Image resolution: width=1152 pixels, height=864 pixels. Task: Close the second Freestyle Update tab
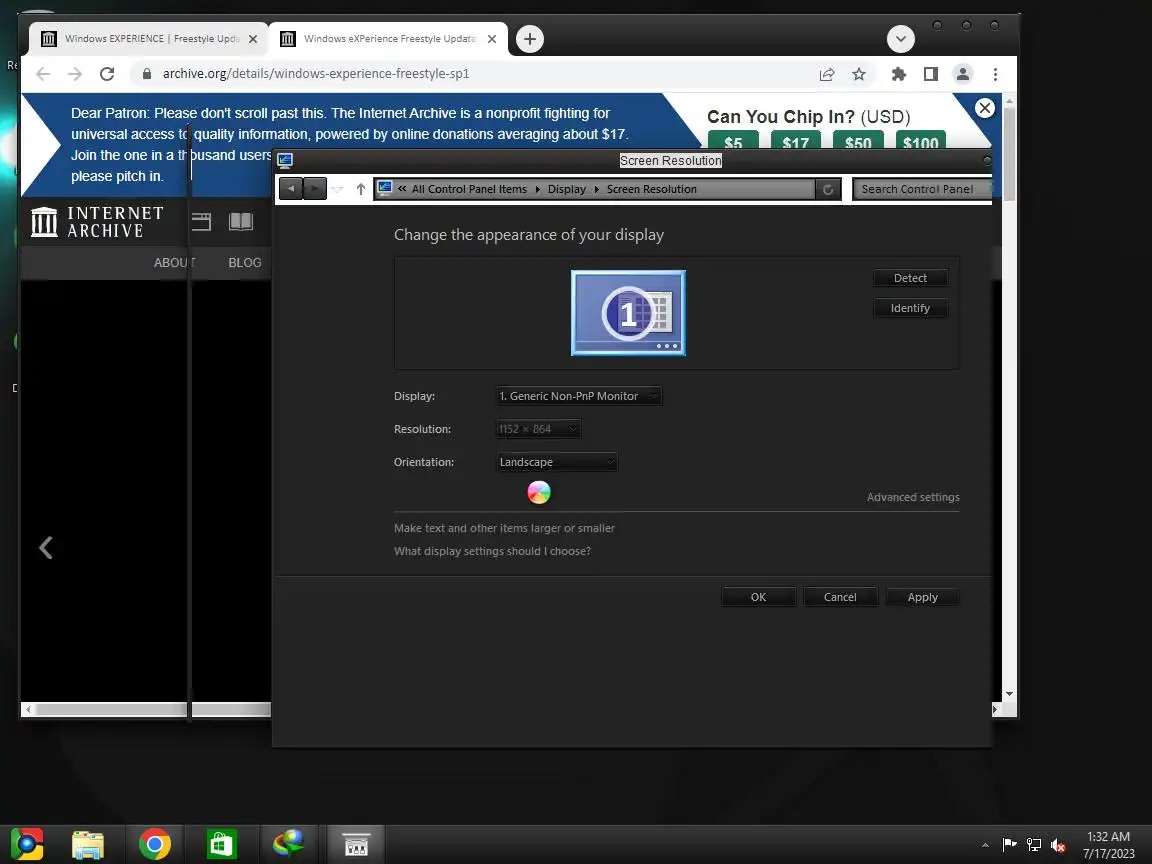[492, 39]
